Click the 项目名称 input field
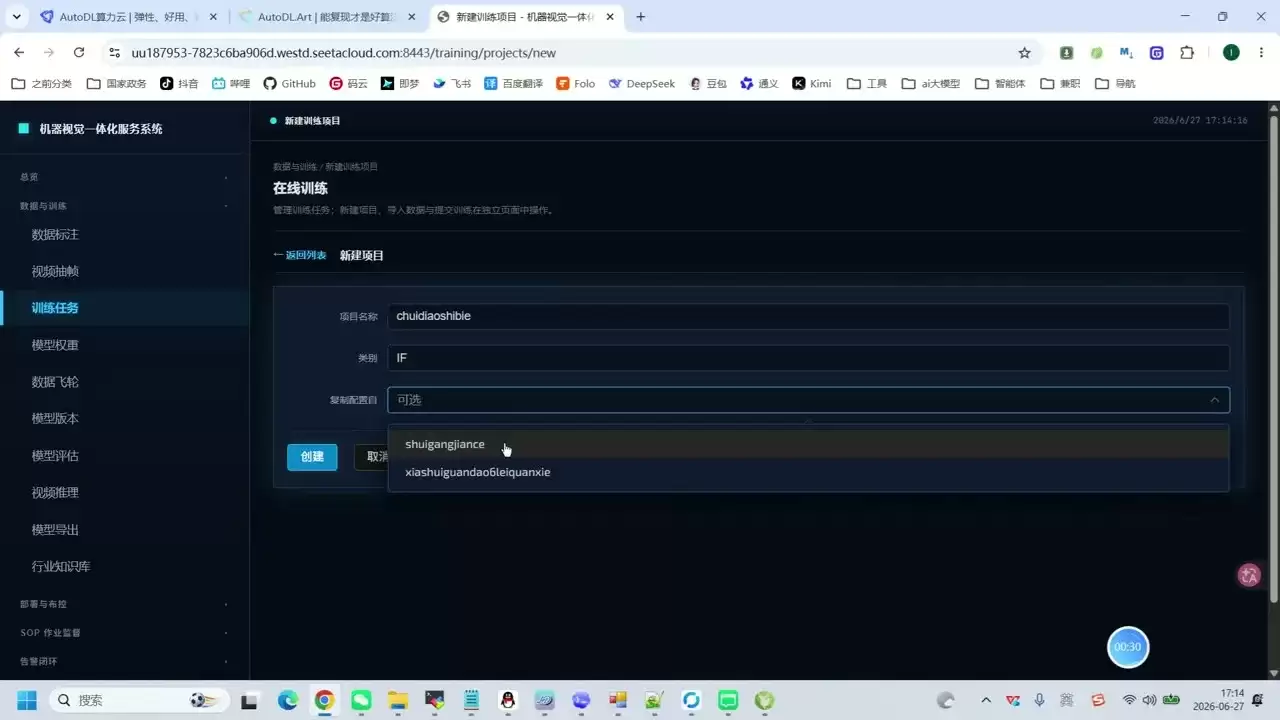The width and height of the screenshot is (1280, 720). (x=808, y=316)
